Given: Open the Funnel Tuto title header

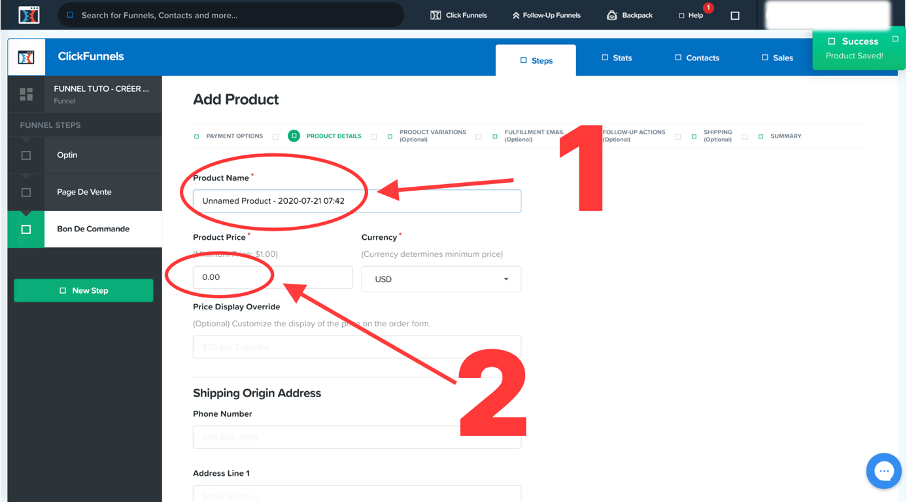Looking at the screenshot, I should [x=101, y=94].
